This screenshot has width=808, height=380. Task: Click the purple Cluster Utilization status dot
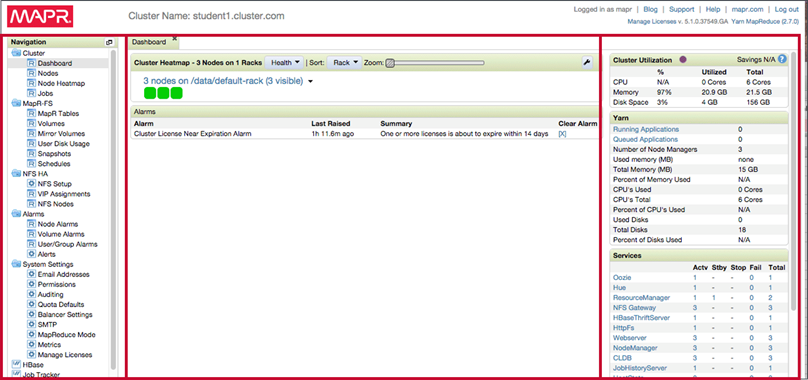coord(683,60)
